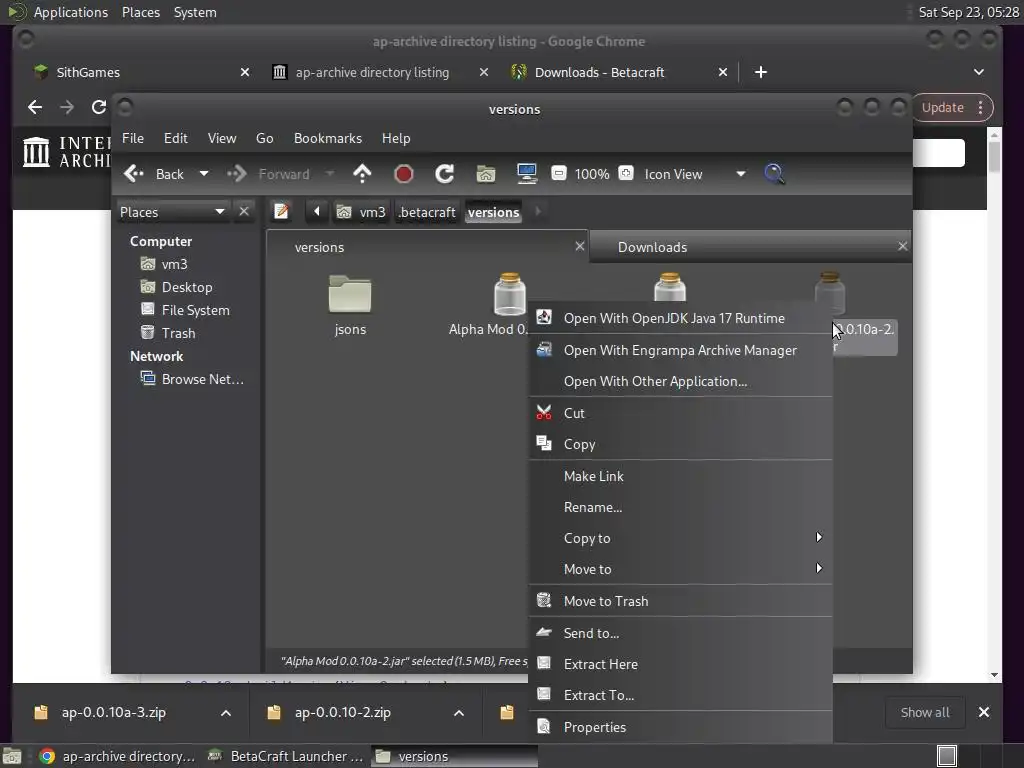This screenshot has height=768, width=1024.
Task: Open the Home folder toolbar icon
Action: tap(486, 174)
